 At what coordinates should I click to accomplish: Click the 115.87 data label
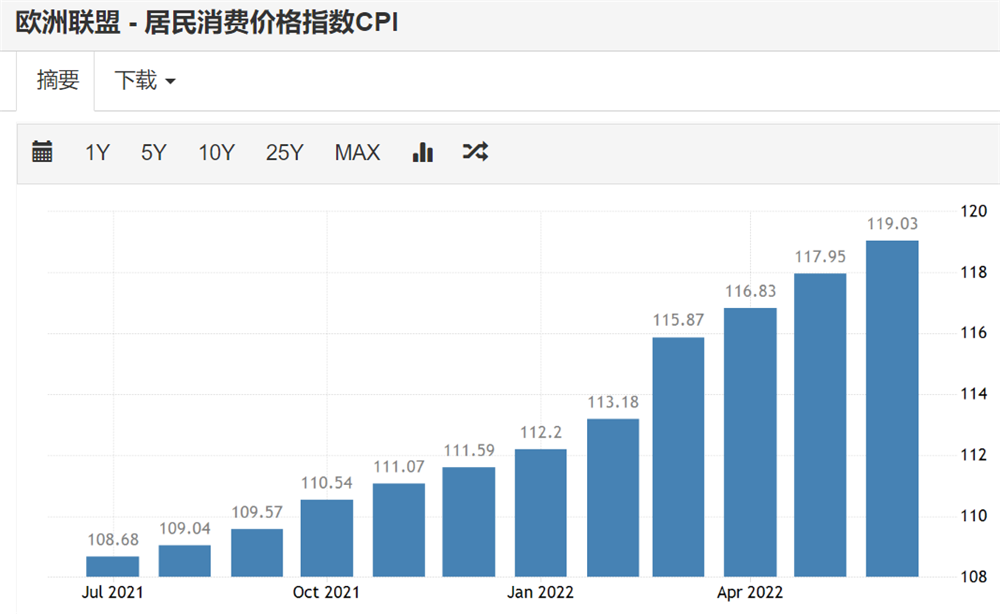[678, 320]
